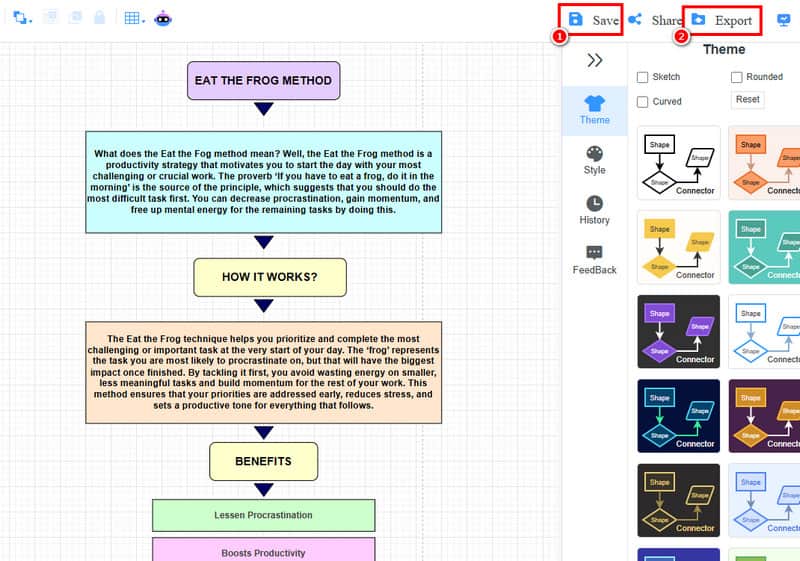The width and height of the screenshot is (800, 561).
Task: Select the dark purple theme thumbnail
Action: [x=764, y=416]
